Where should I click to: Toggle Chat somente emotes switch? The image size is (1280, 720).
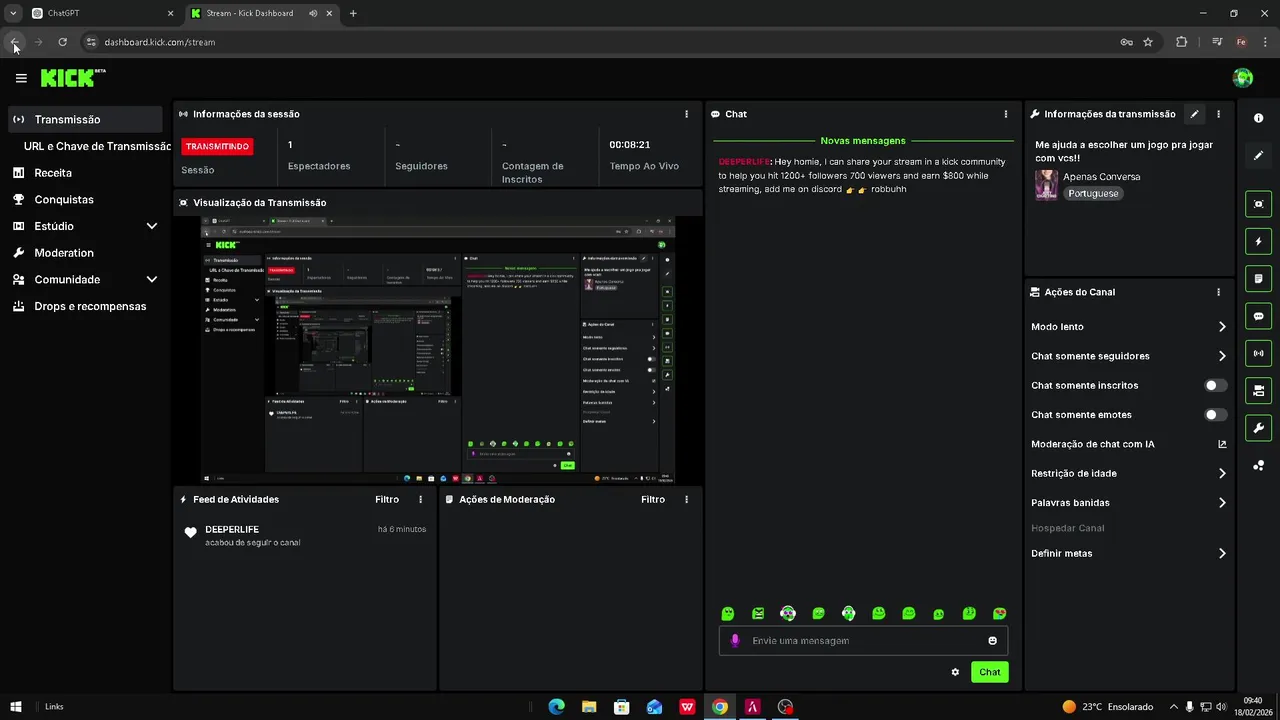tap(1215, 414)
